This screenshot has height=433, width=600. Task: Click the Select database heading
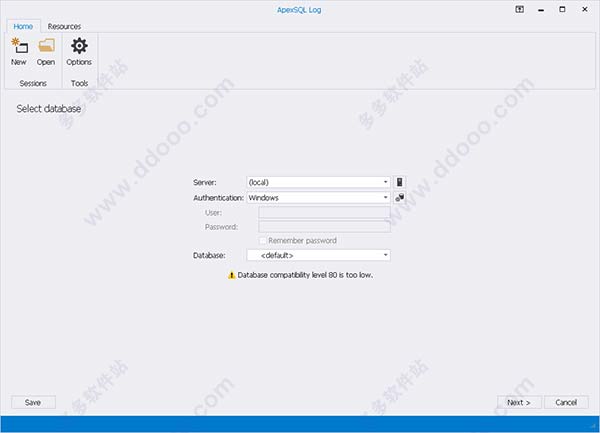coord(49,109)
